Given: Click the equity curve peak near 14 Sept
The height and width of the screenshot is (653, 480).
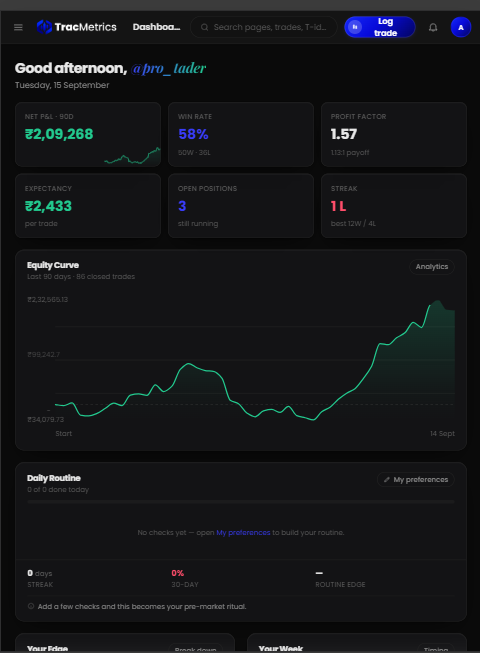Looking at the screenshot, I should [437, 301].
